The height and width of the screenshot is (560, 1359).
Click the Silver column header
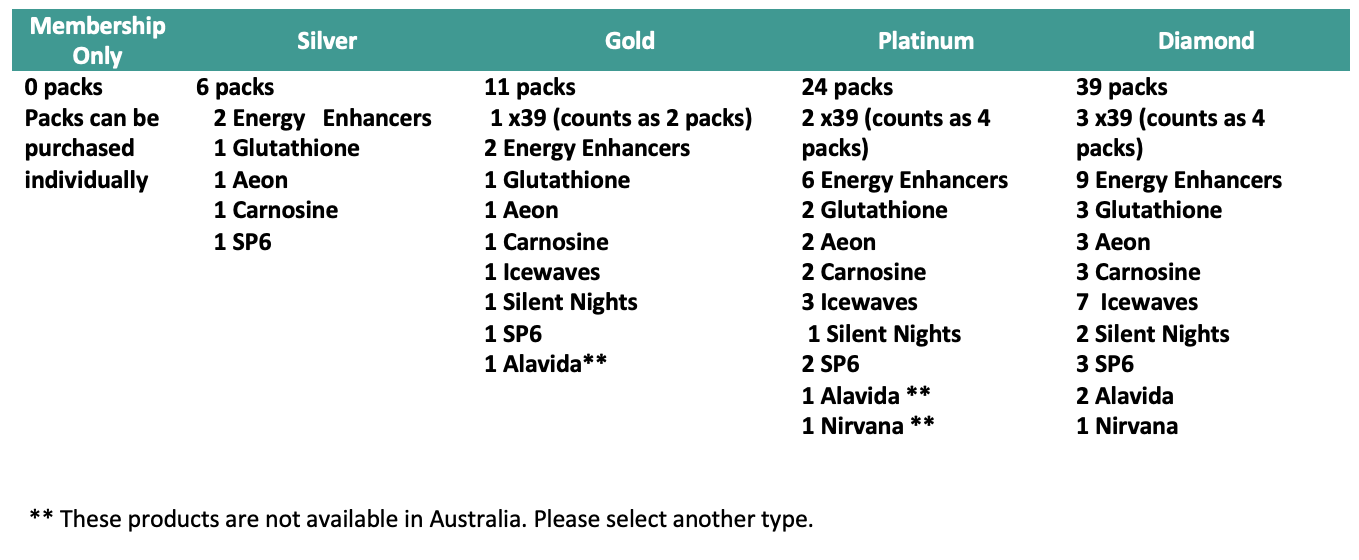pyautogui.click(x=326, y=41)
